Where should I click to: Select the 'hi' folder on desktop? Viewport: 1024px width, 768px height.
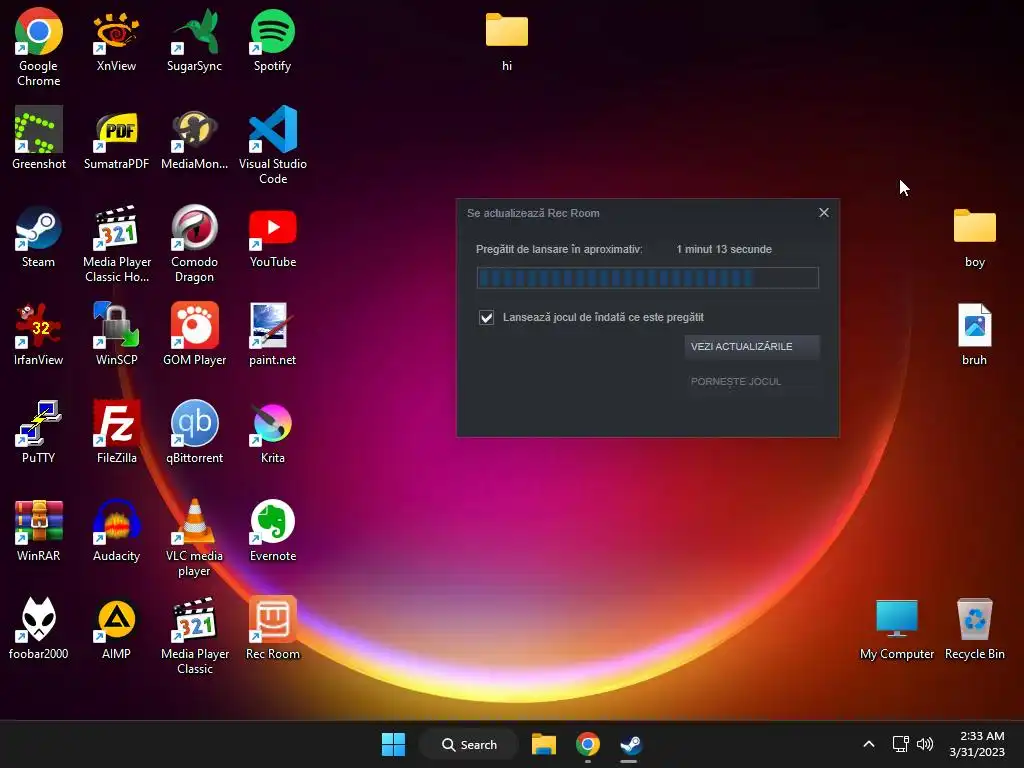(507, 40)
